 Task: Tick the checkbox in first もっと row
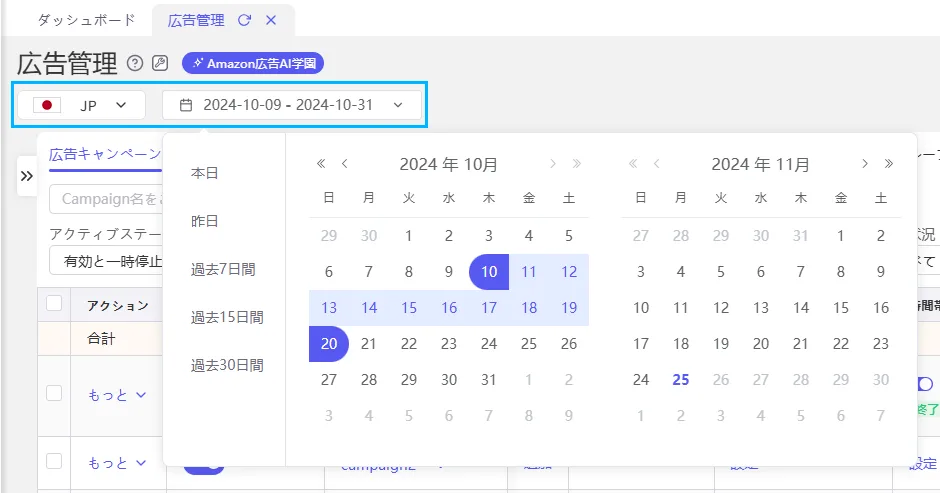click(54, 393)
